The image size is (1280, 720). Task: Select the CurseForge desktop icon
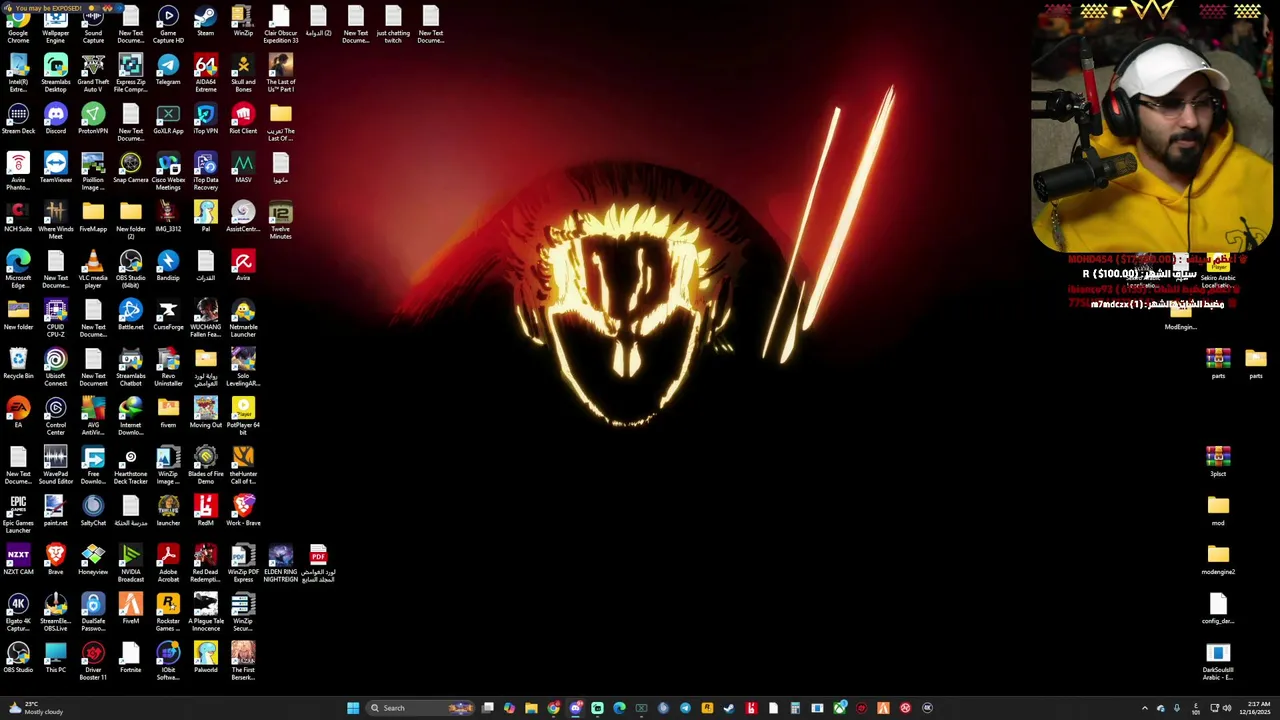tap(168, 316)
